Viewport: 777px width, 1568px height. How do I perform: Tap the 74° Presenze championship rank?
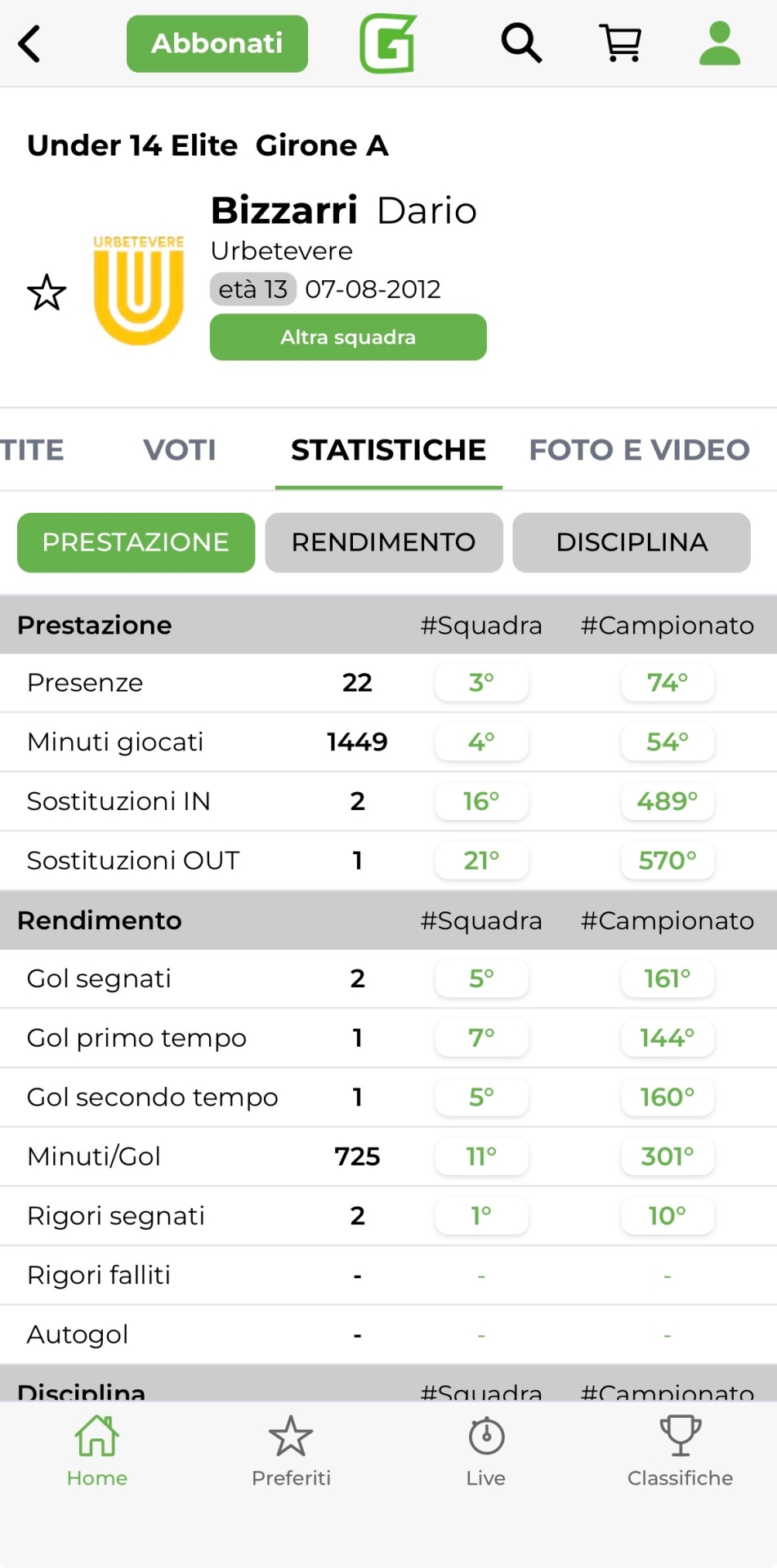pyautogui.click(x=668, y=683)
